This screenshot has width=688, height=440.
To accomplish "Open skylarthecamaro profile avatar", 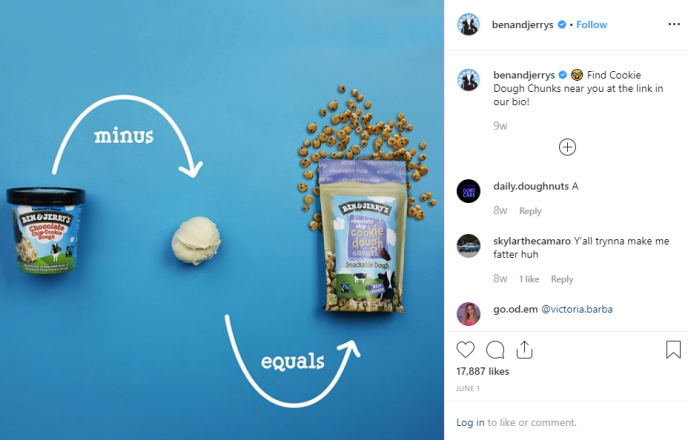I will coord(469,246).
